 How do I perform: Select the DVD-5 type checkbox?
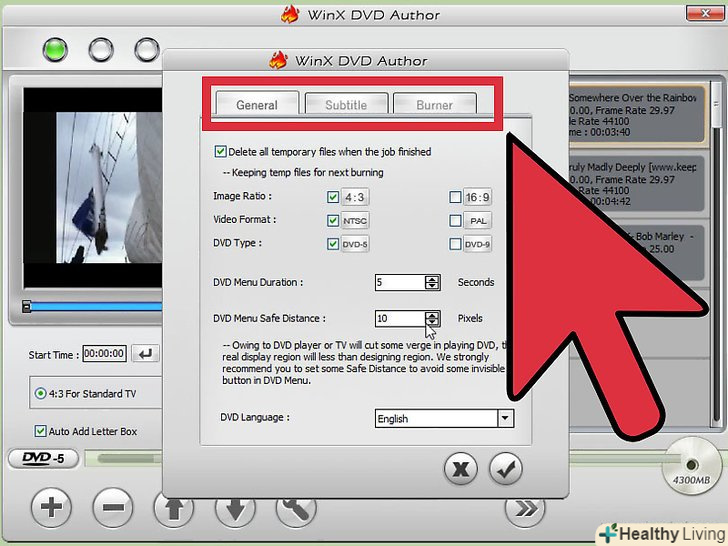332,244
